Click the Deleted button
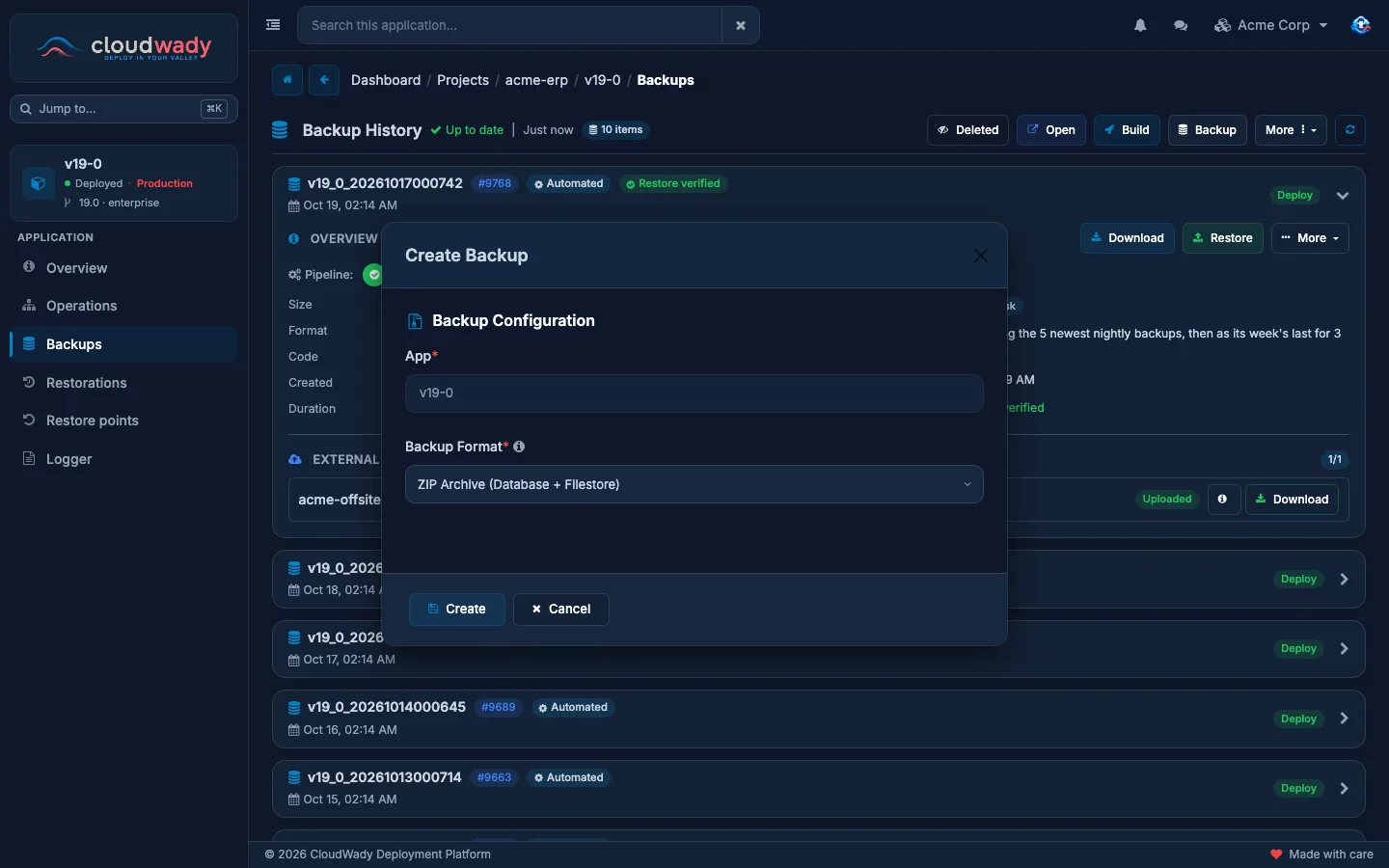Image resolution: width=1389 pixels, height=868 pixels. [968, 130]
